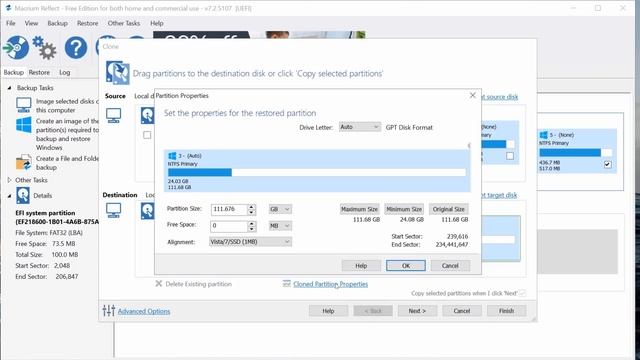Click the partition 5 usage bar
640x360 pixels.
click(x=576, y=153)
